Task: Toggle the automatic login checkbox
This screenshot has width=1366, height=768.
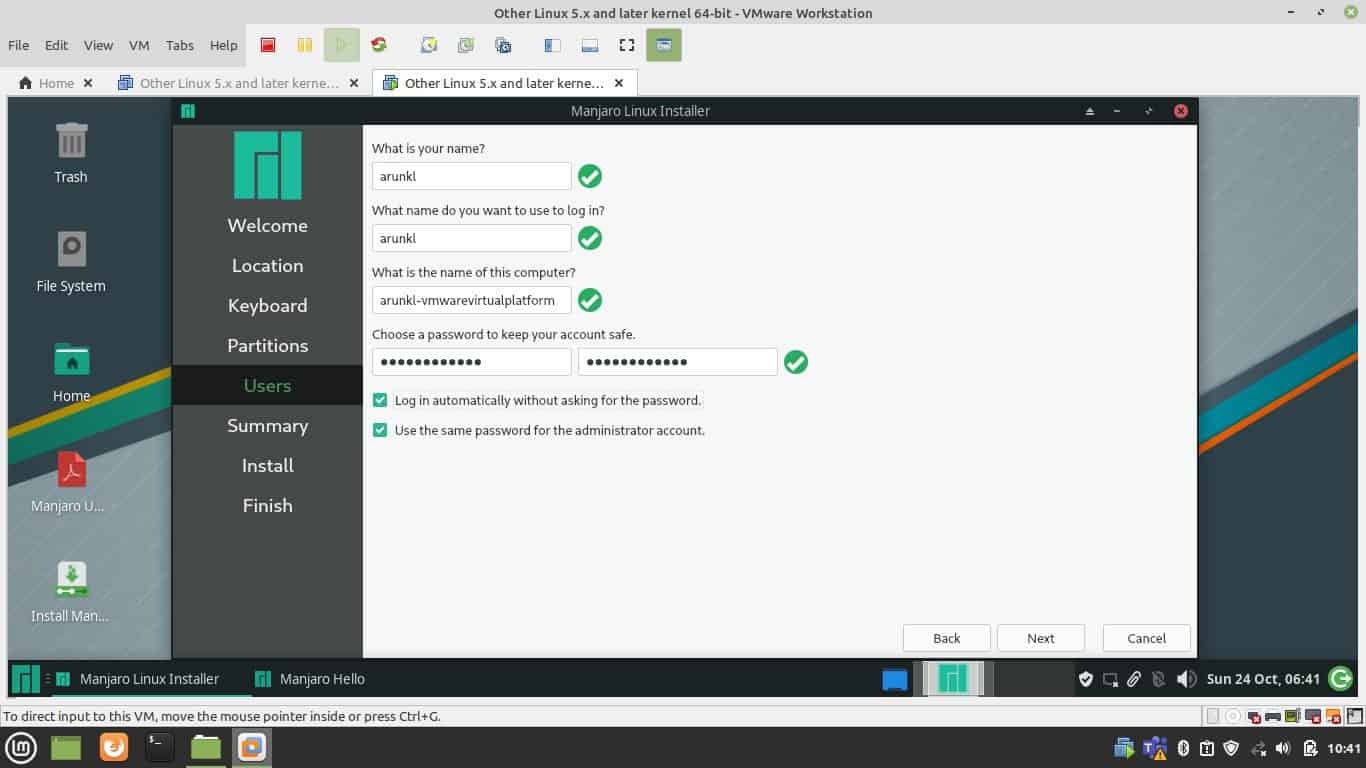Action: click(x=380, y=400)
